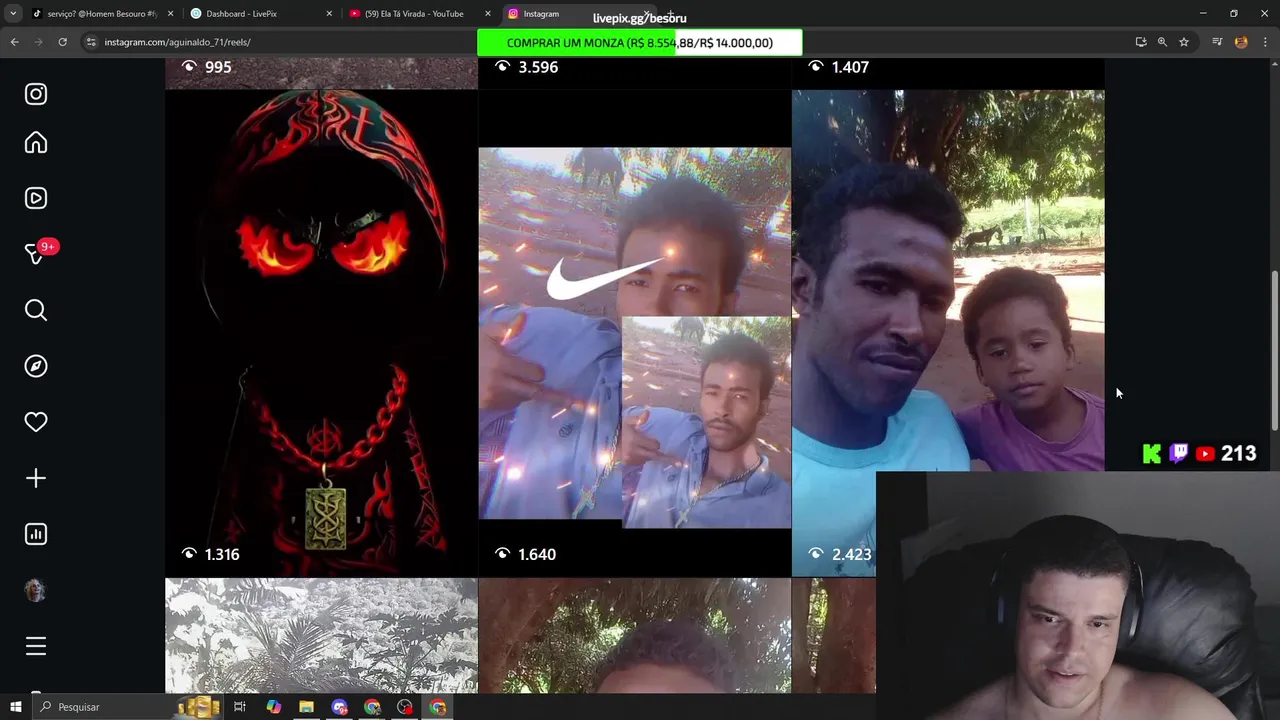
Task: Close the Ela Tá Virada YouTube tab
Action: (488, 14)
